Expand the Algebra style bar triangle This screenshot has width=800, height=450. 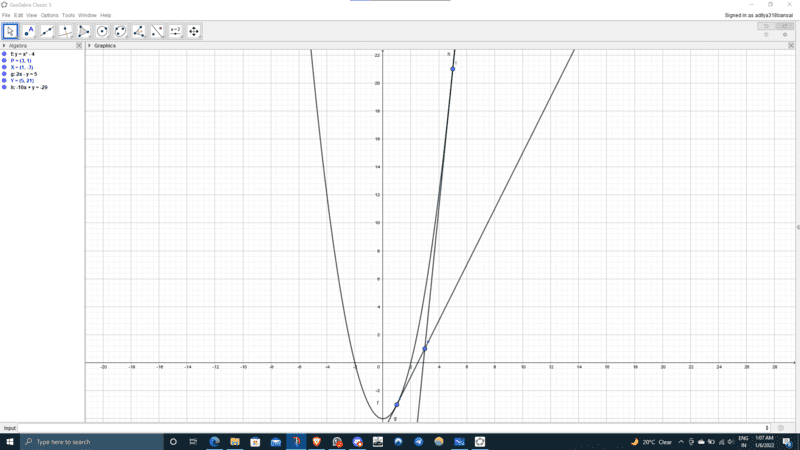(4, 45)
